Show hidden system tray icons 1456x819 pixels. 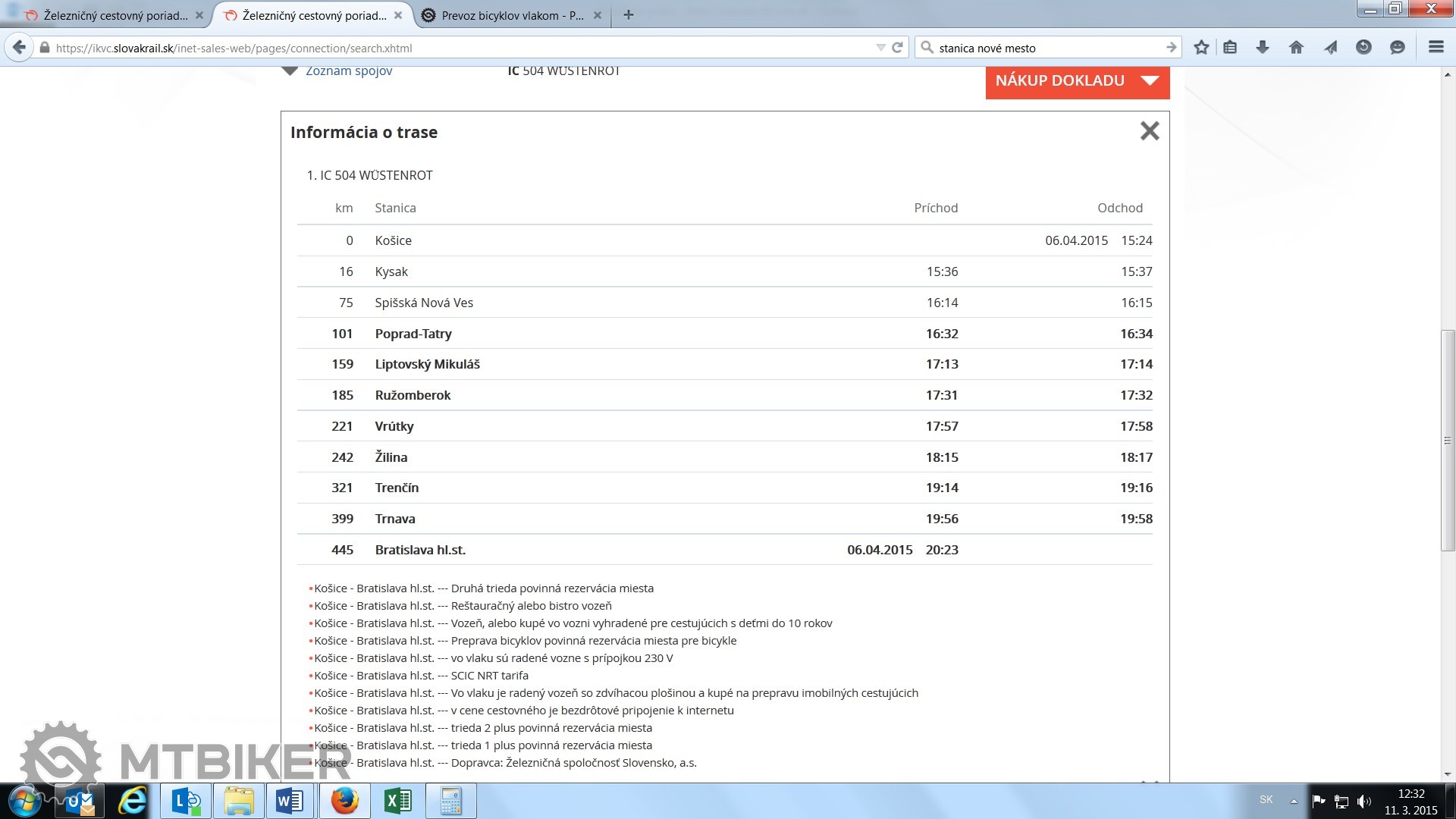pyautogui.click(x=1294, y=801)
